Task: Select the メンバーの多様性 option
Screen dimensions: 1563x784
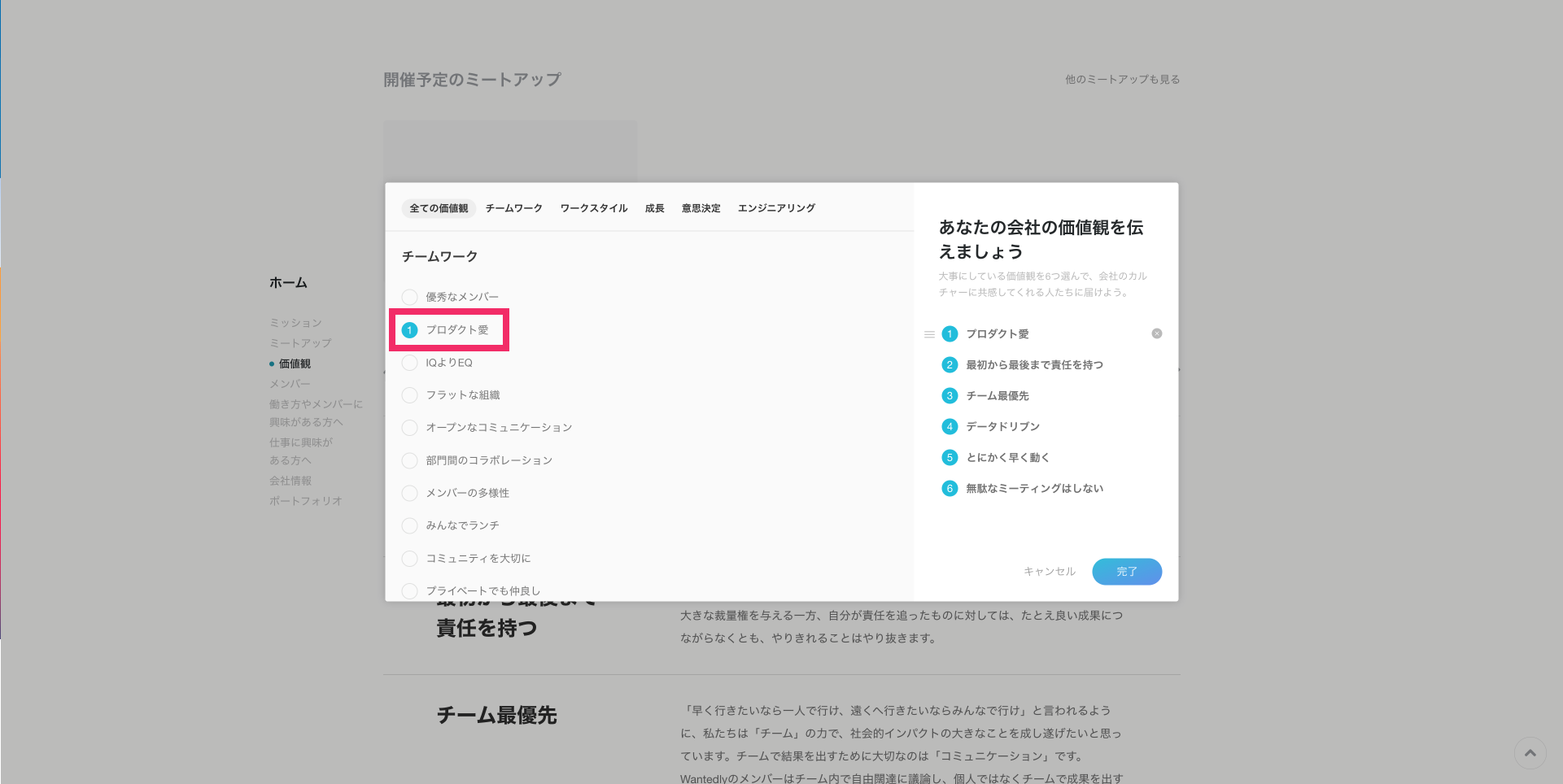Action: pos(456,493)
